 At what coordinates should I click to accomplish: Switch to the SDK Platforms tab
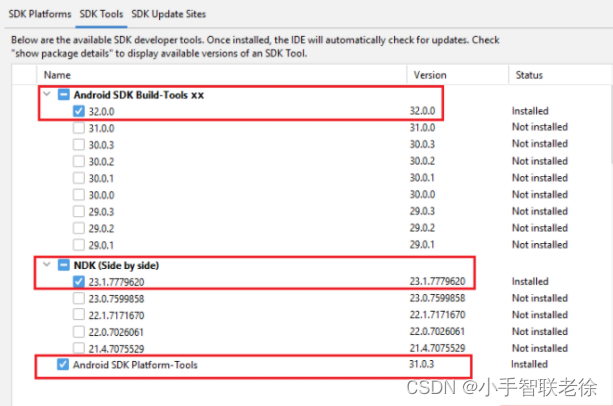[x=40, y=14]
